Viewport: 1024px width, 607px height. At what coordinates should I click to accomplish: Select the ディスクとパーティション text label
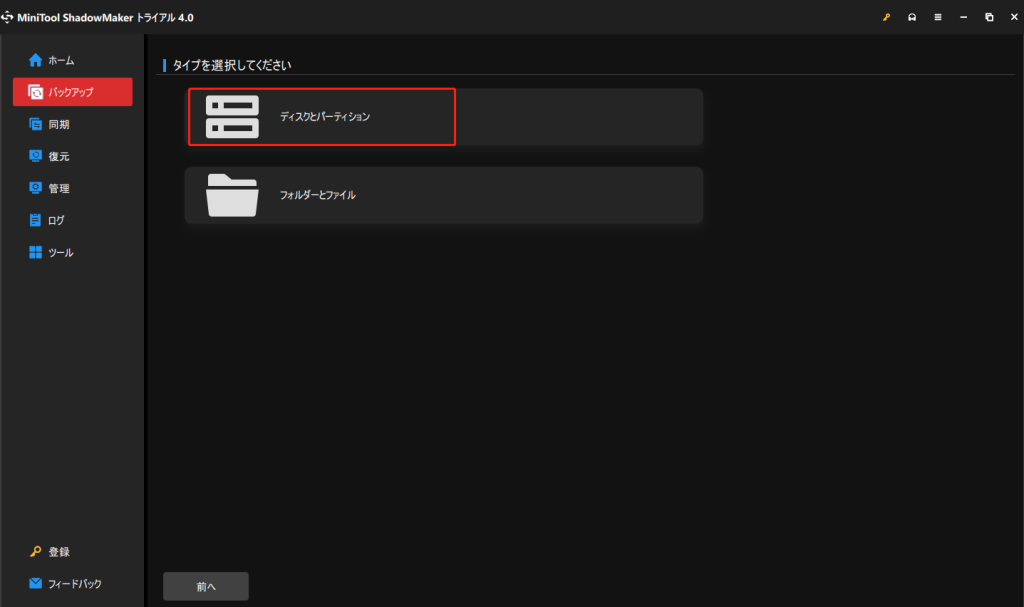pos(324,117)
